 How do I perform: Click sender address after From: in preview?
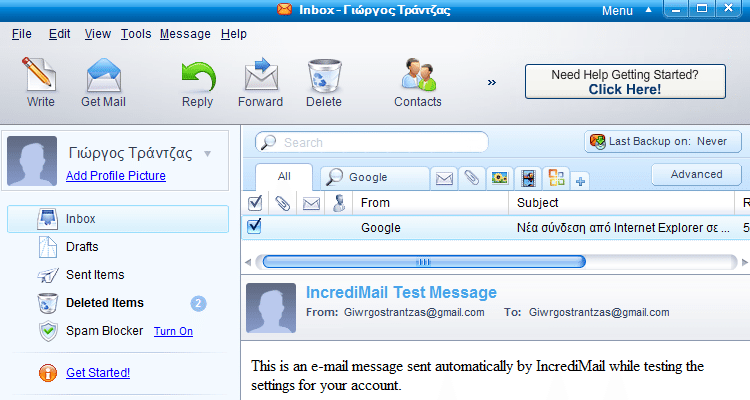point(414,312)
